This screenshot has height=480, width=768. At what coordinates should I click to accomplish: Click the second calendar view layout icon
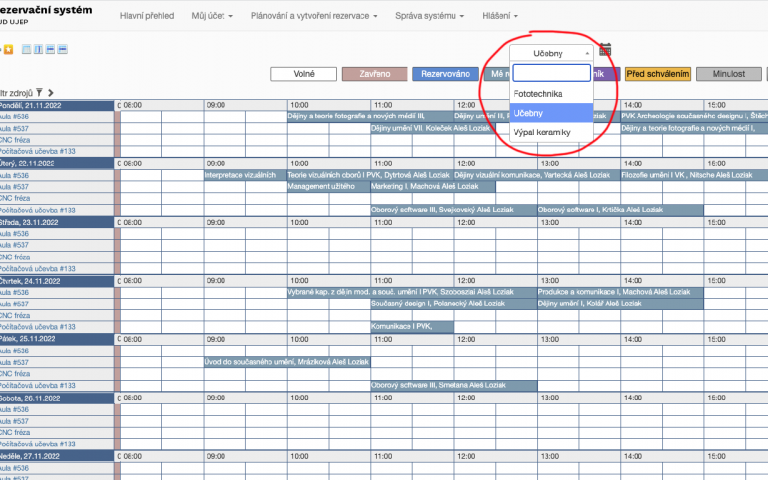pos(37,49)
